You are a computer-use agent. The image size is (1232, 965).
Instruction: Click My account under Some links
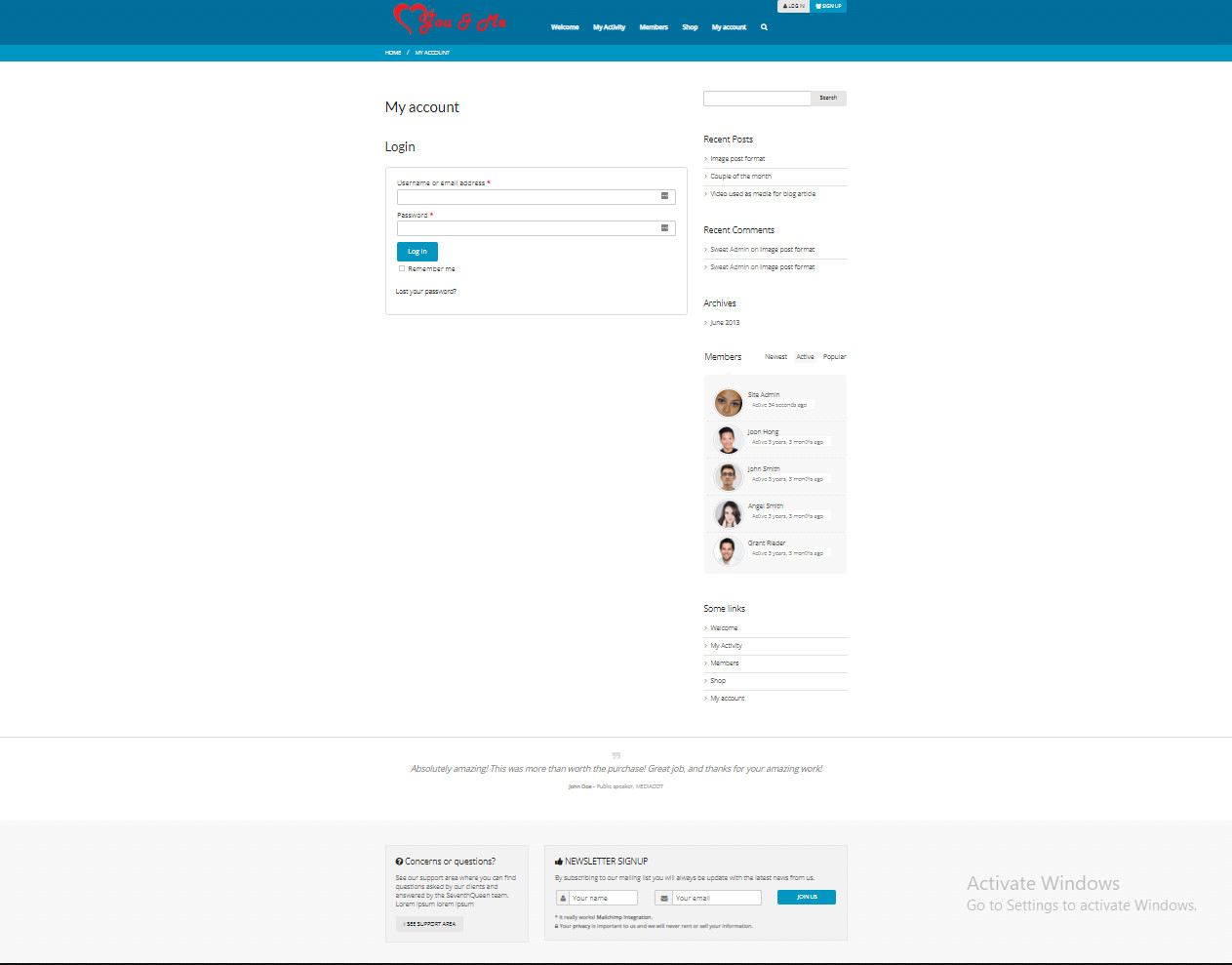pos(728,699)
